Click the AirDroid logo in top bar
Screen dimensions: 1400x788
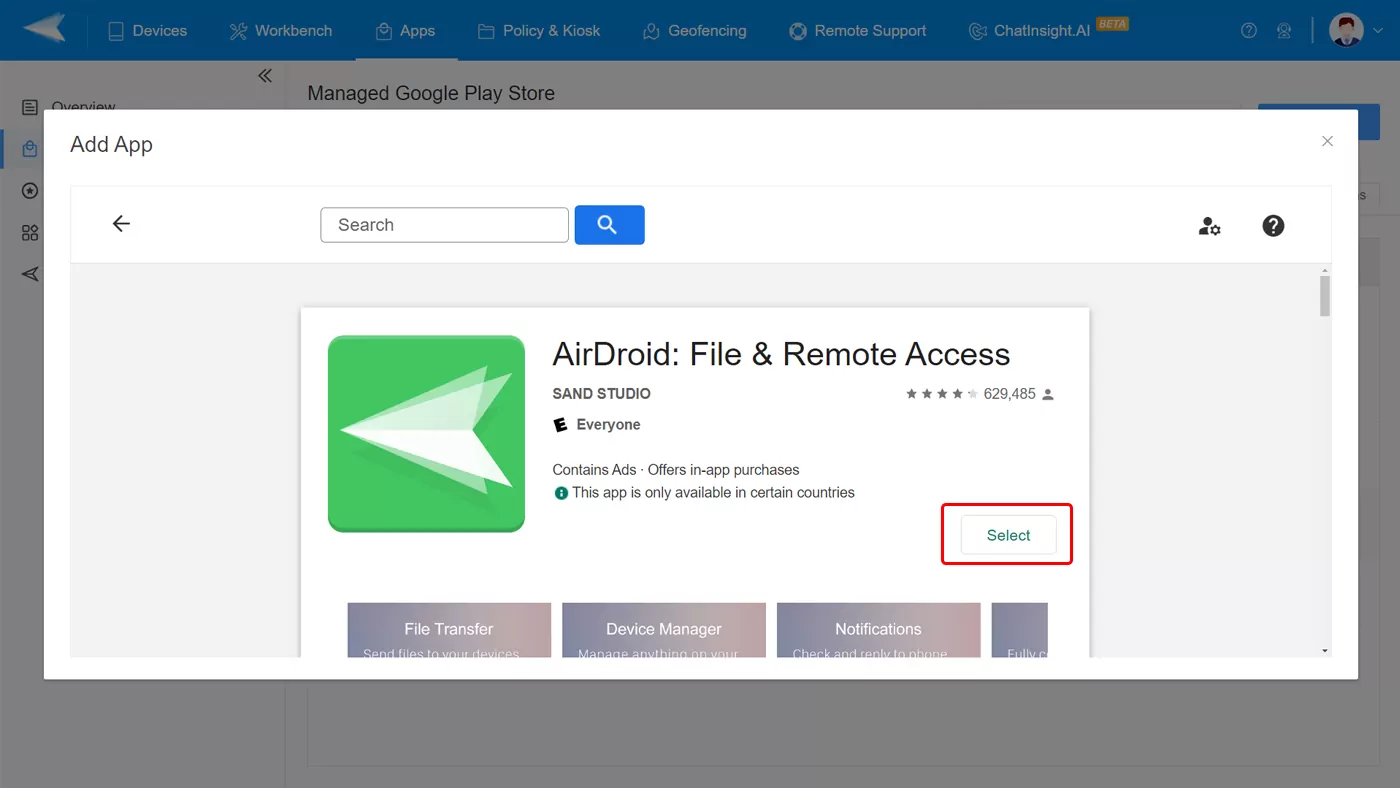point(44,29)
